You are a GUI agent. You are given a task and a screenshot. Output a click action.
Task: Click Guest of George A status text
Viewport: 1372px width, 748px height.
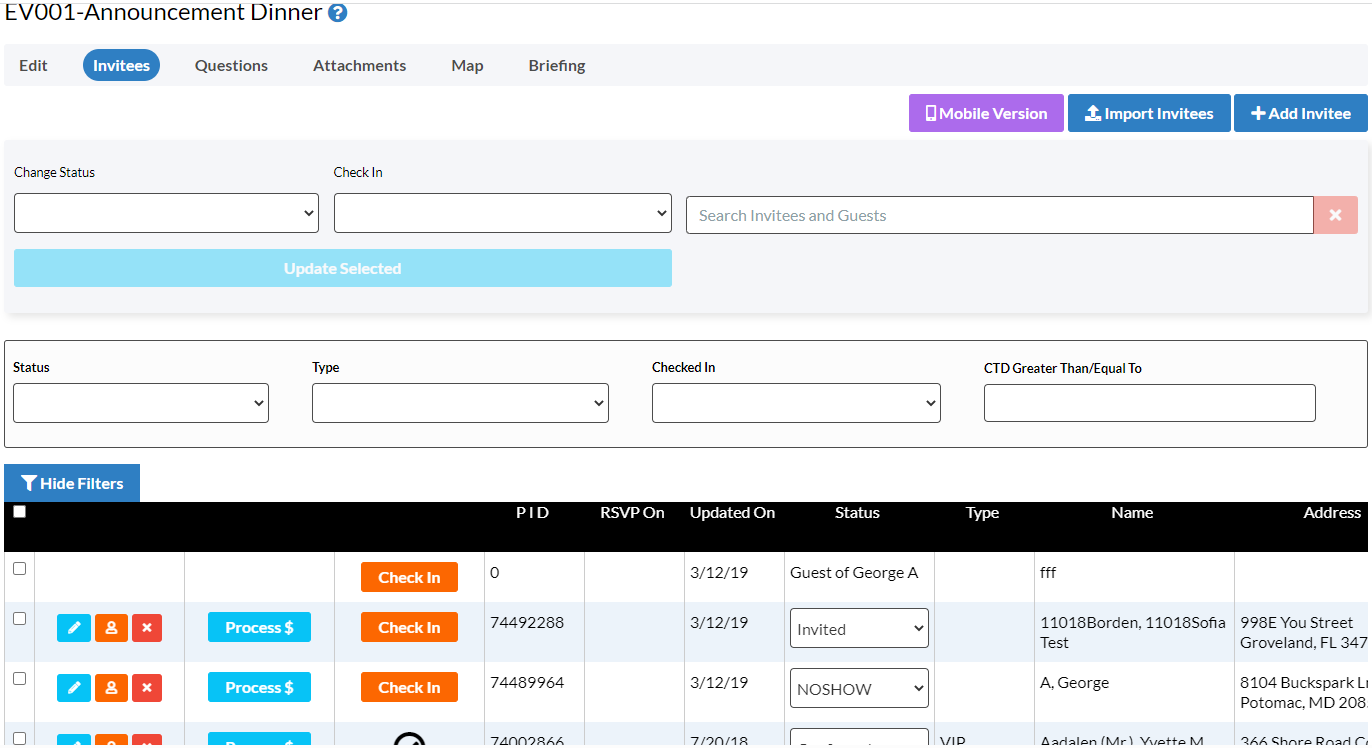[854, 573]
